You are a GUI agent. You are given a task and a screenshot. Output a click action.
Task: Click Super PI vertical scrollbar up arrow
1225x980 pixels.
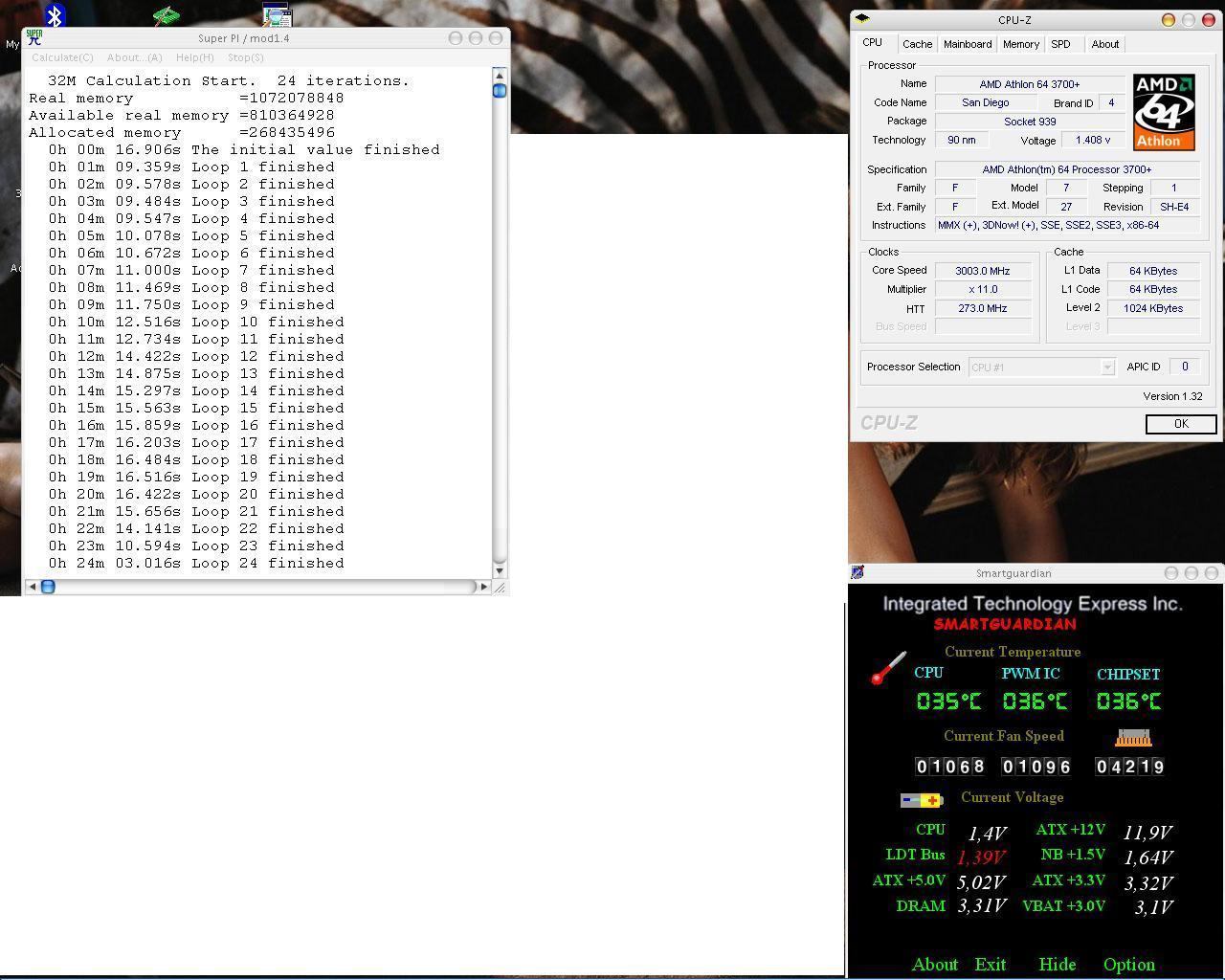tap(499, 75)
